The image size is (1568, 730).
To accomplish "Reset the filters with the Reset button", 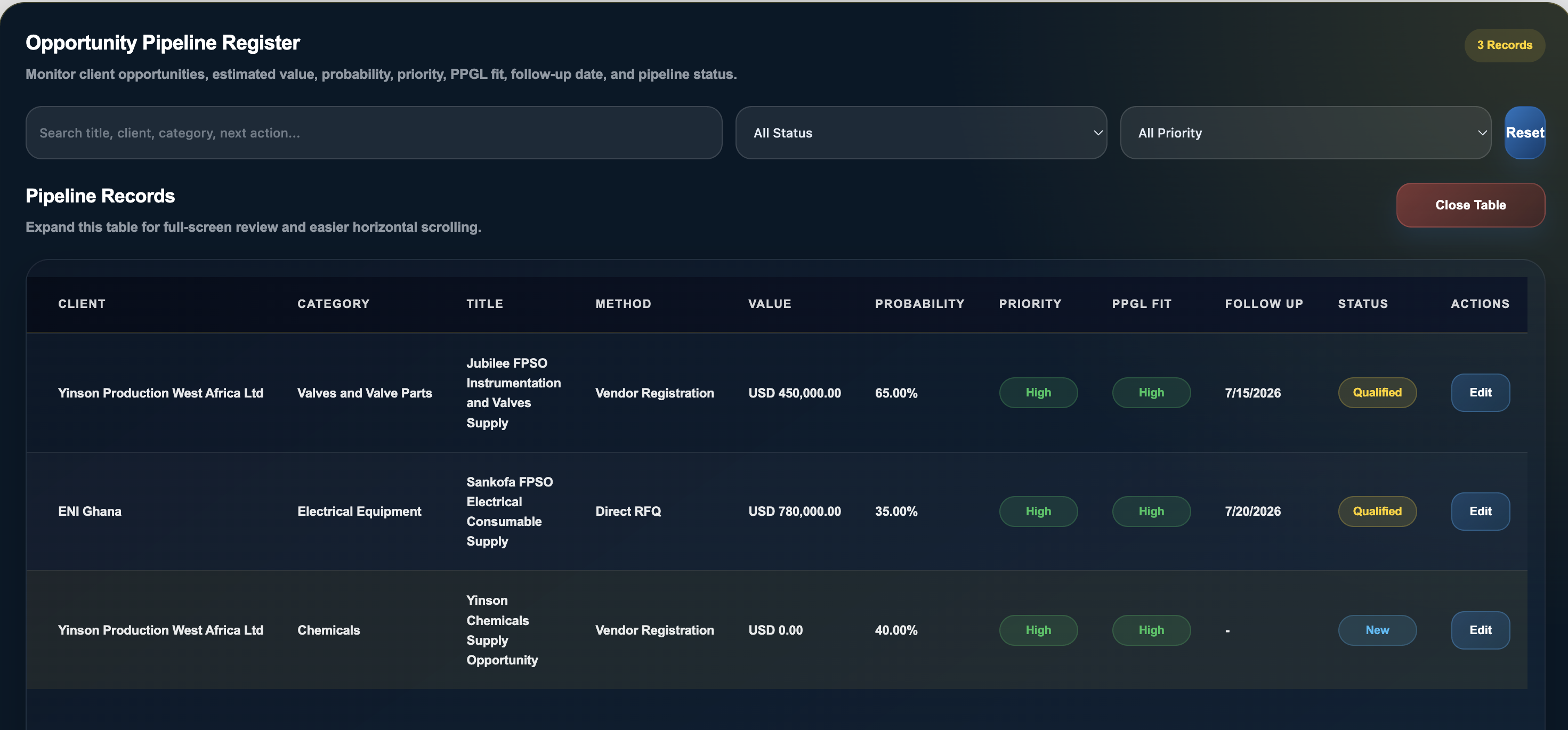I will (1525, 133).
